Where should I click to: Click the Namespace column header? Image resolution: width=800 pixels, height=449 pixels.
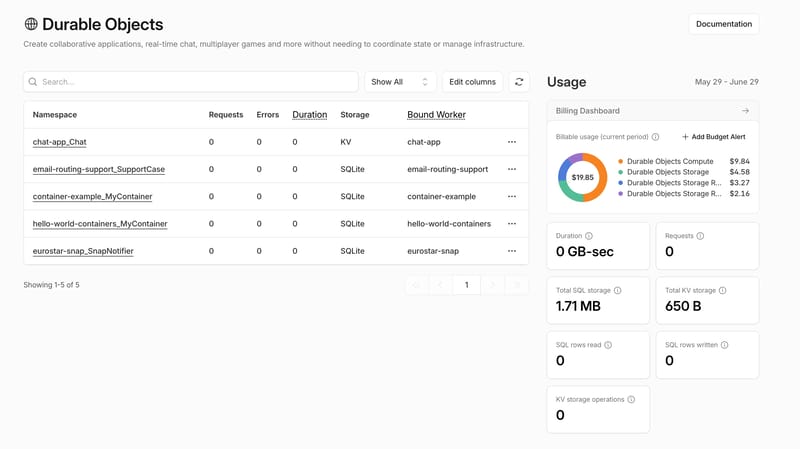(55, 115)
